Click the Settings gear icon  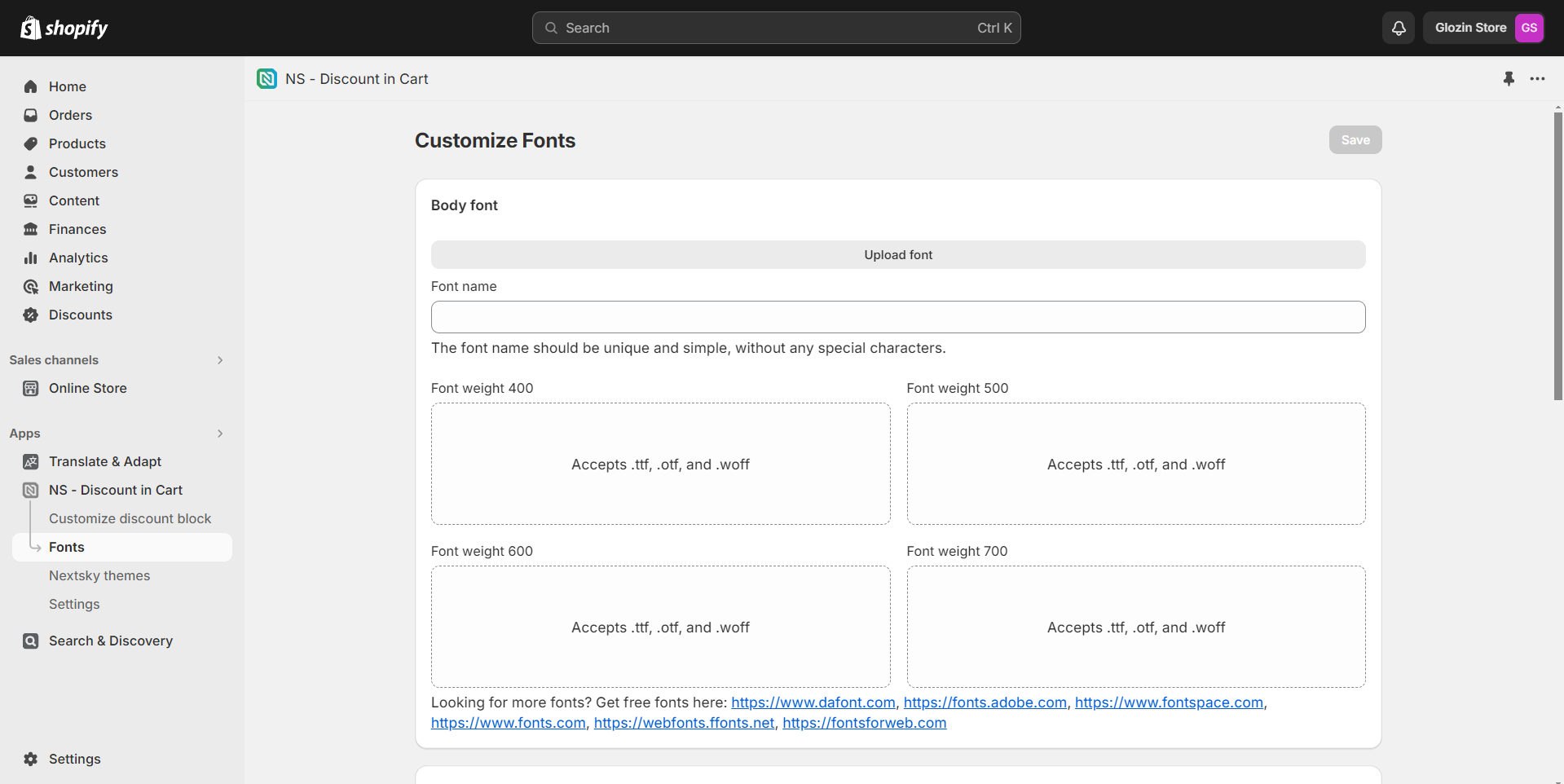31,759
